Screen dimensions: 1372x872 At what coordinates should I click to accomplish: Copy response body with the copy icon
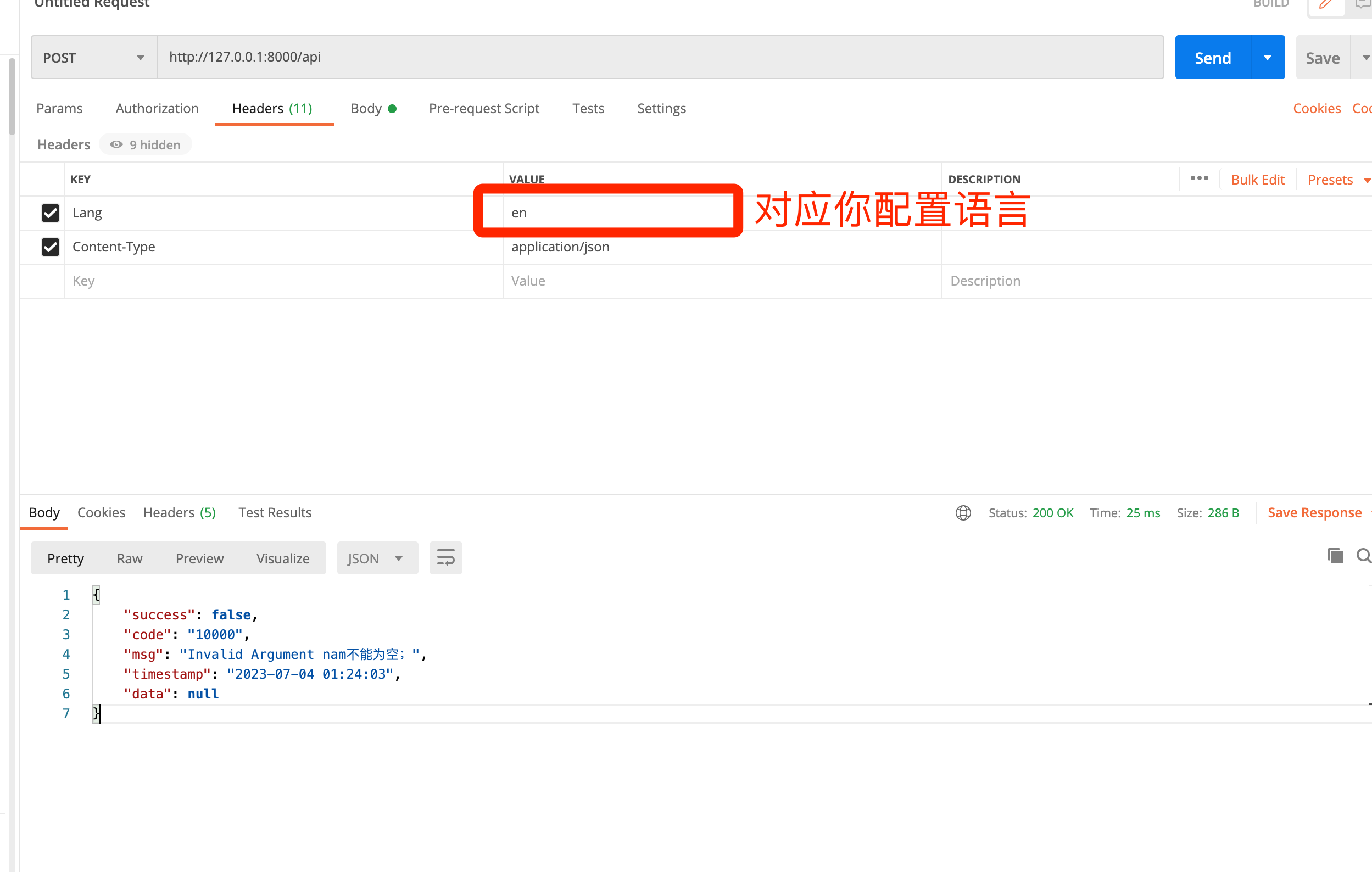click(1335, 556)
